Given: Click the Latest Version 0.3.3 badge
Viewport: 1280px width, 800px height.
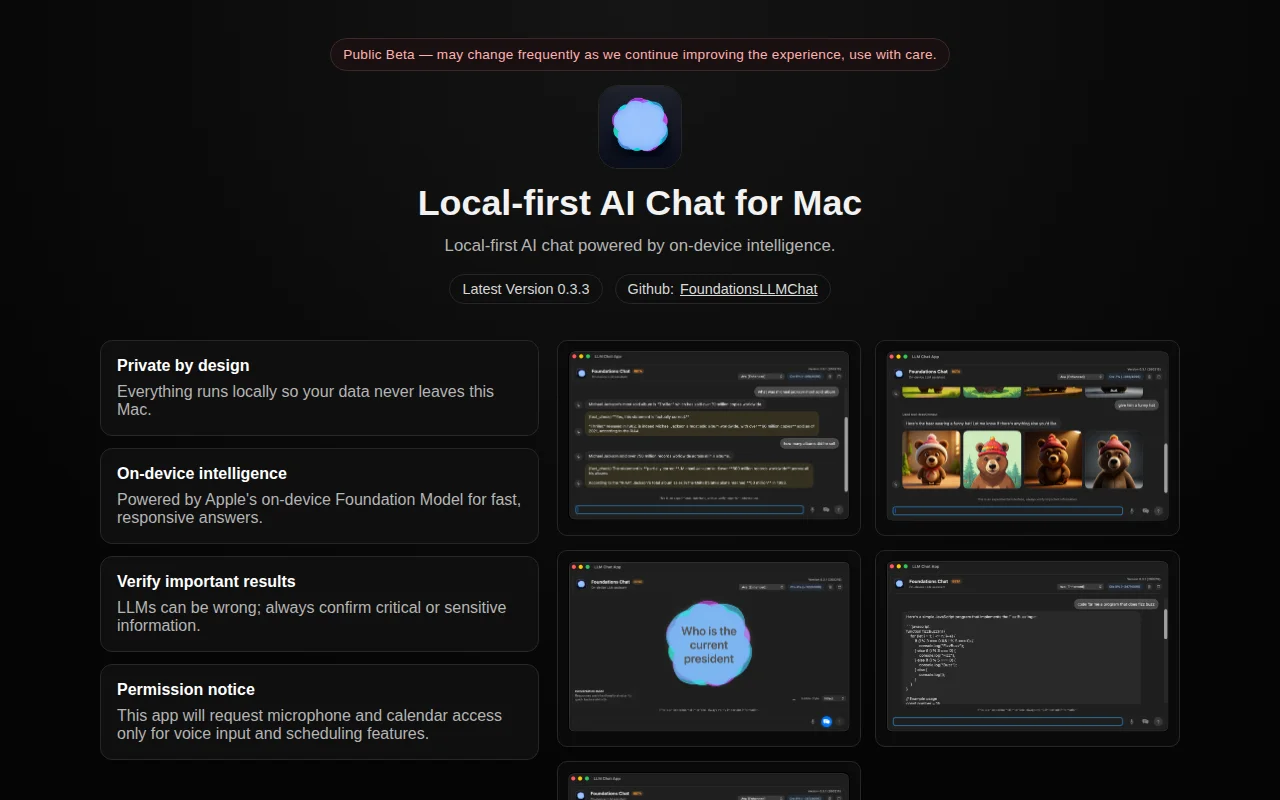Looking at the screenshot, I should point(526,289).
